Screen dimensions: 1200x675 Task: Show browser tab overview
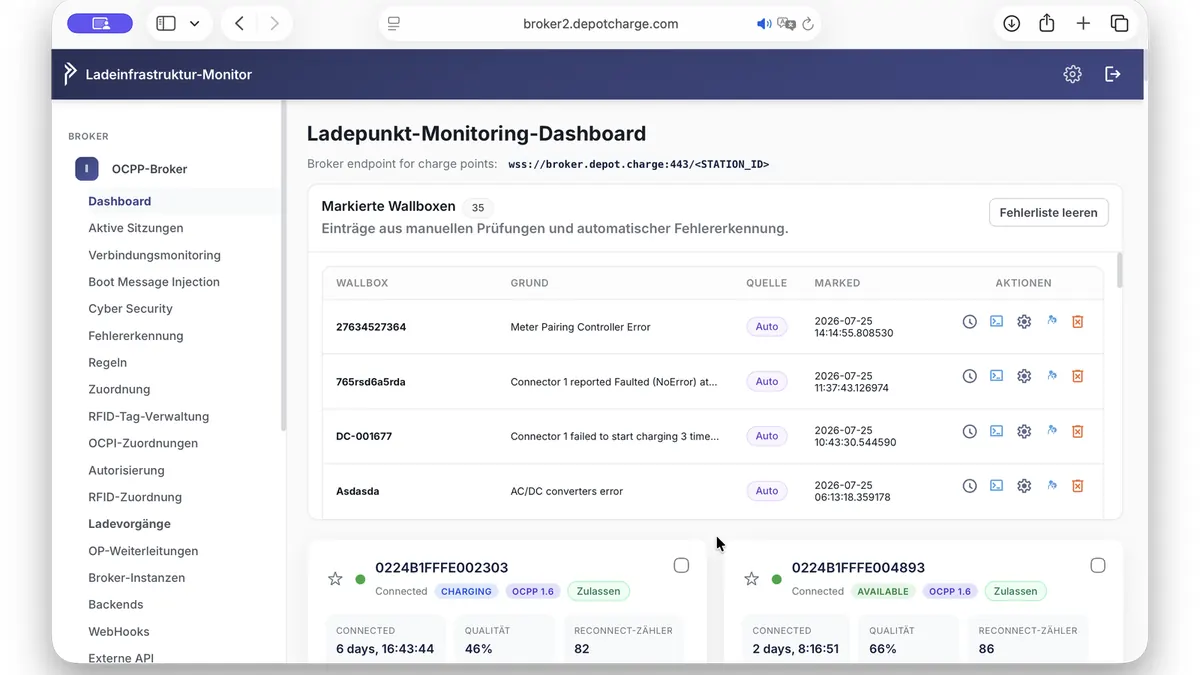(1119, 23)
